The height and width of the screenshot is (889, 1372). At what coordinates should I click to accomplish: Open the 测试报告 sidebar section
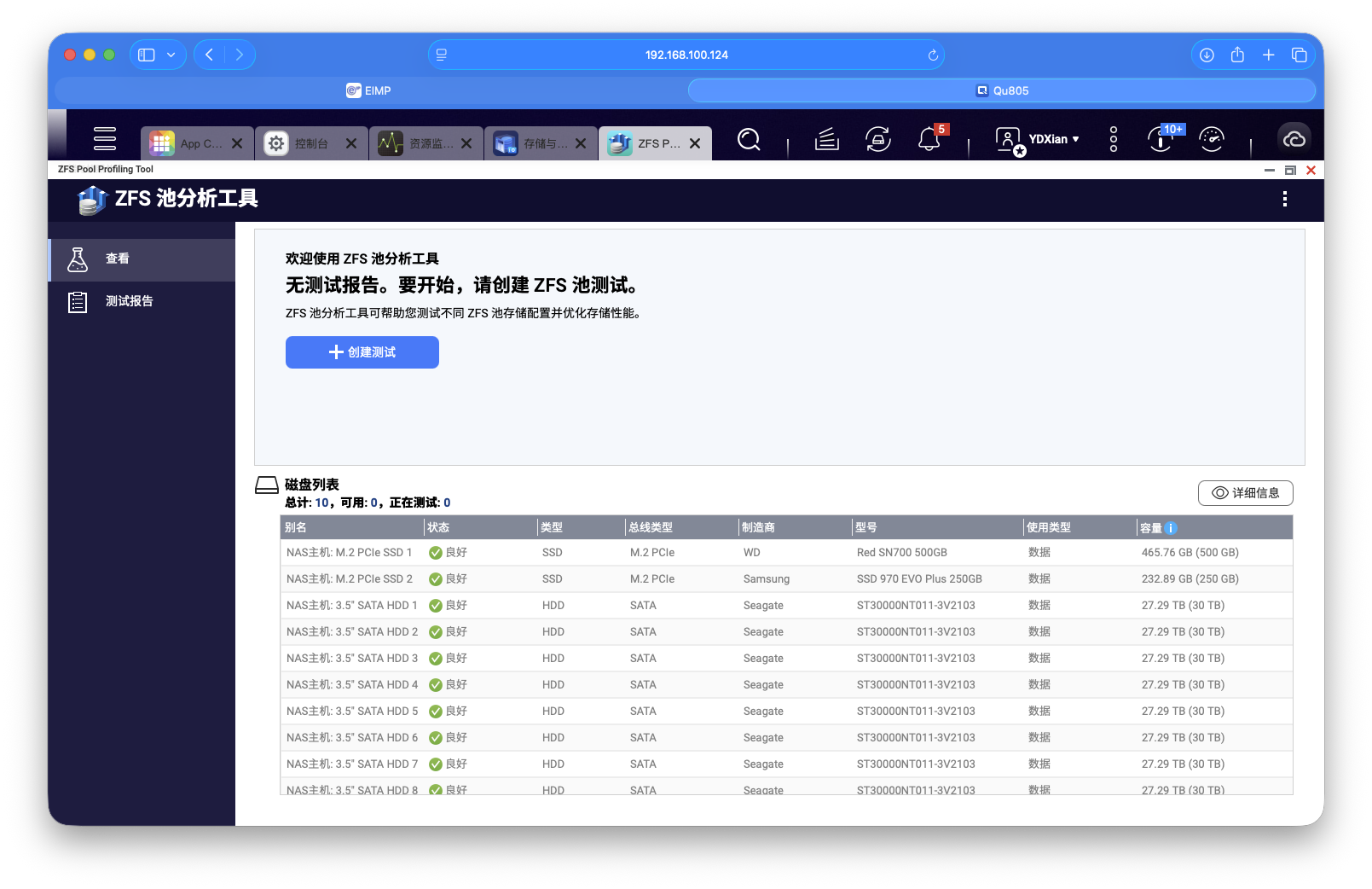(129, 301)
